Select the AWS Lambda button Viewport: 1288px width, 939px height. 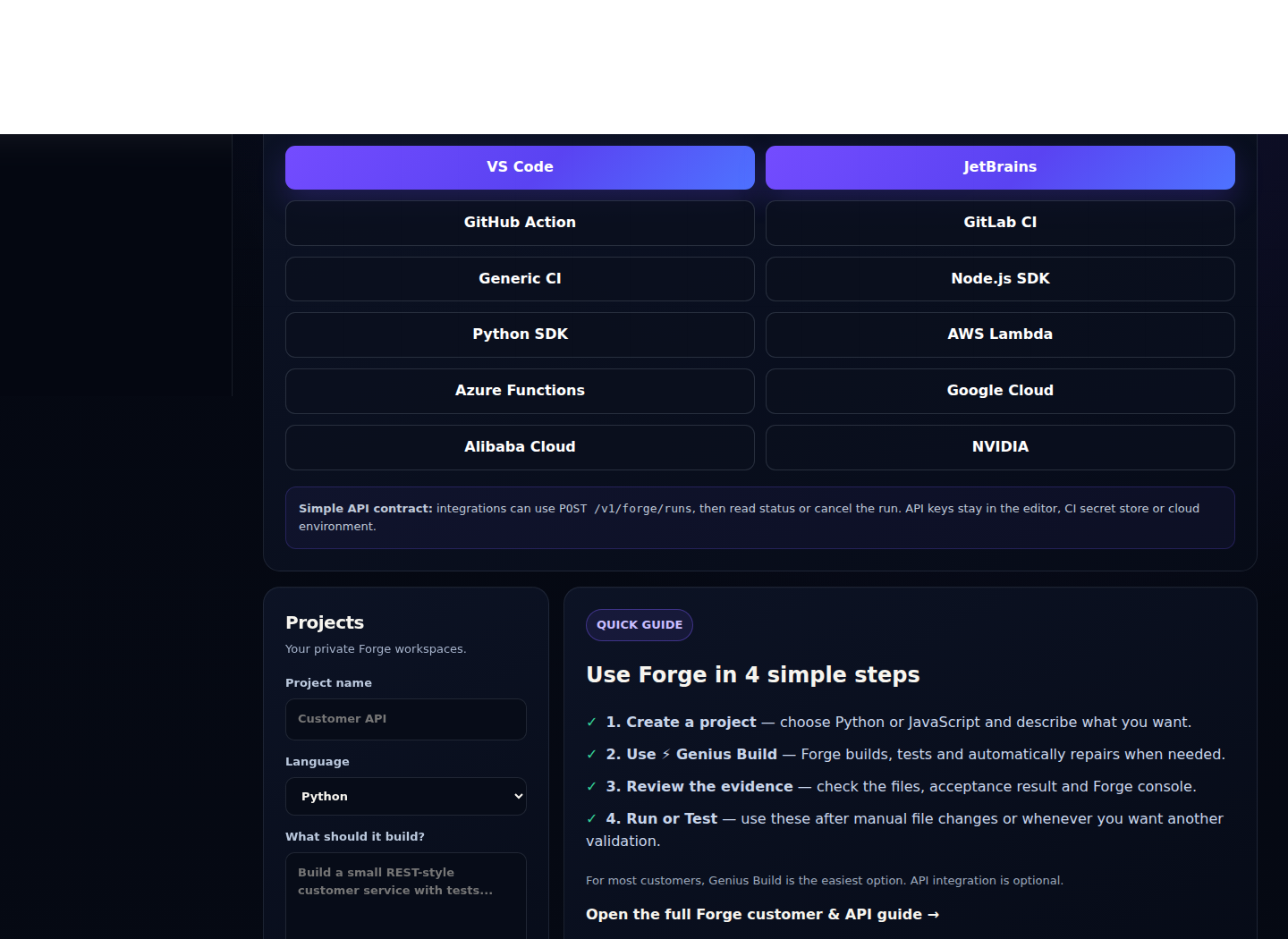coord(1000,334)
